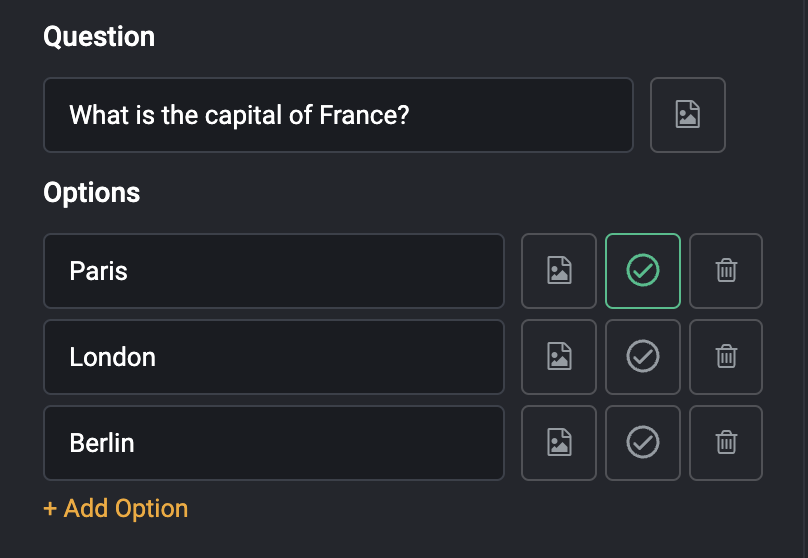Attach an image to the question
808x558 pixels.
click(687, 115)
